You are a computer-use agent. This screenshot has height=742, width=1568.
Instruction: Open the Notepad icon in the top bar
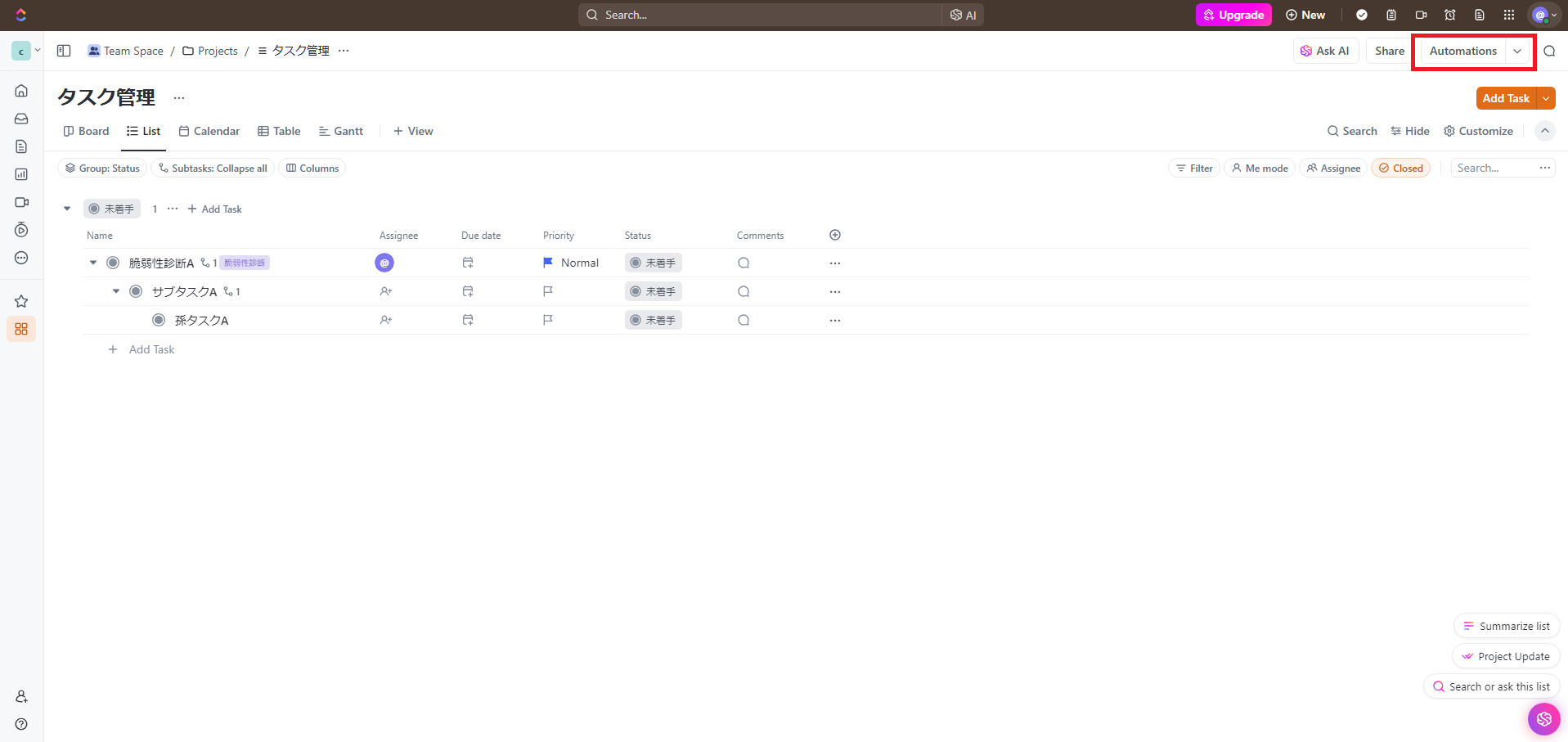(x=1391, y=15)
